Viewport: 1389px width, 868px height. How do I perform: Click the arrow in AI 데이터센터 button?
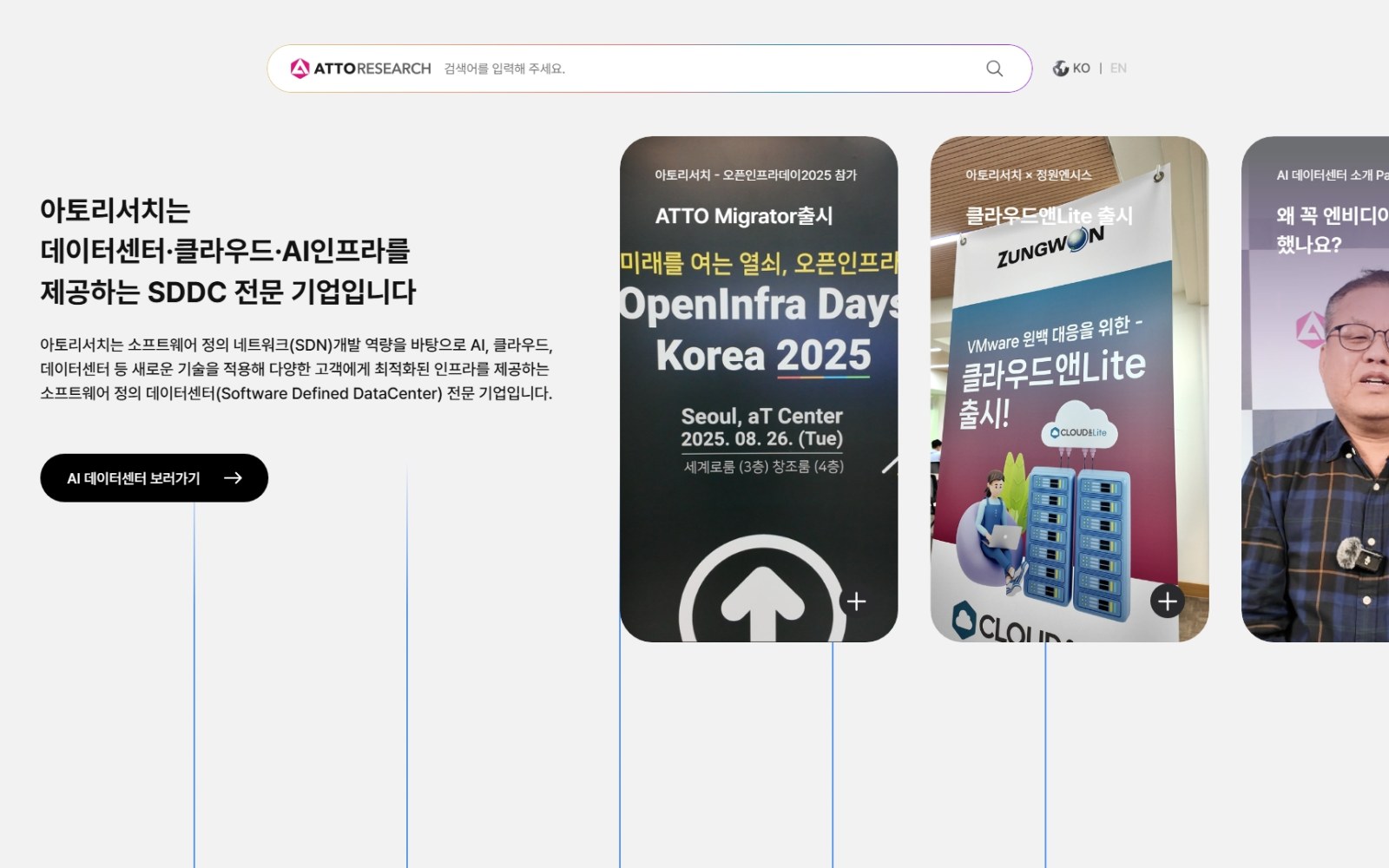point(233,477)
